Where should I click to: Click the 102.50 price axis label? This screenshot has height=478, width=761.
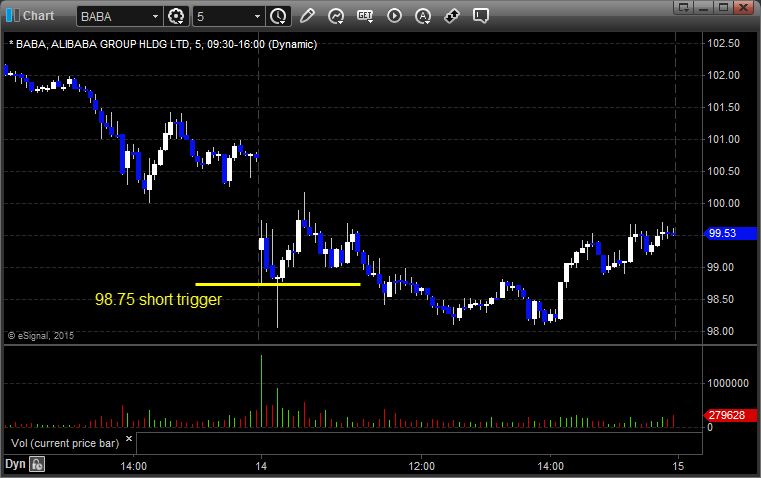[723, 43]
